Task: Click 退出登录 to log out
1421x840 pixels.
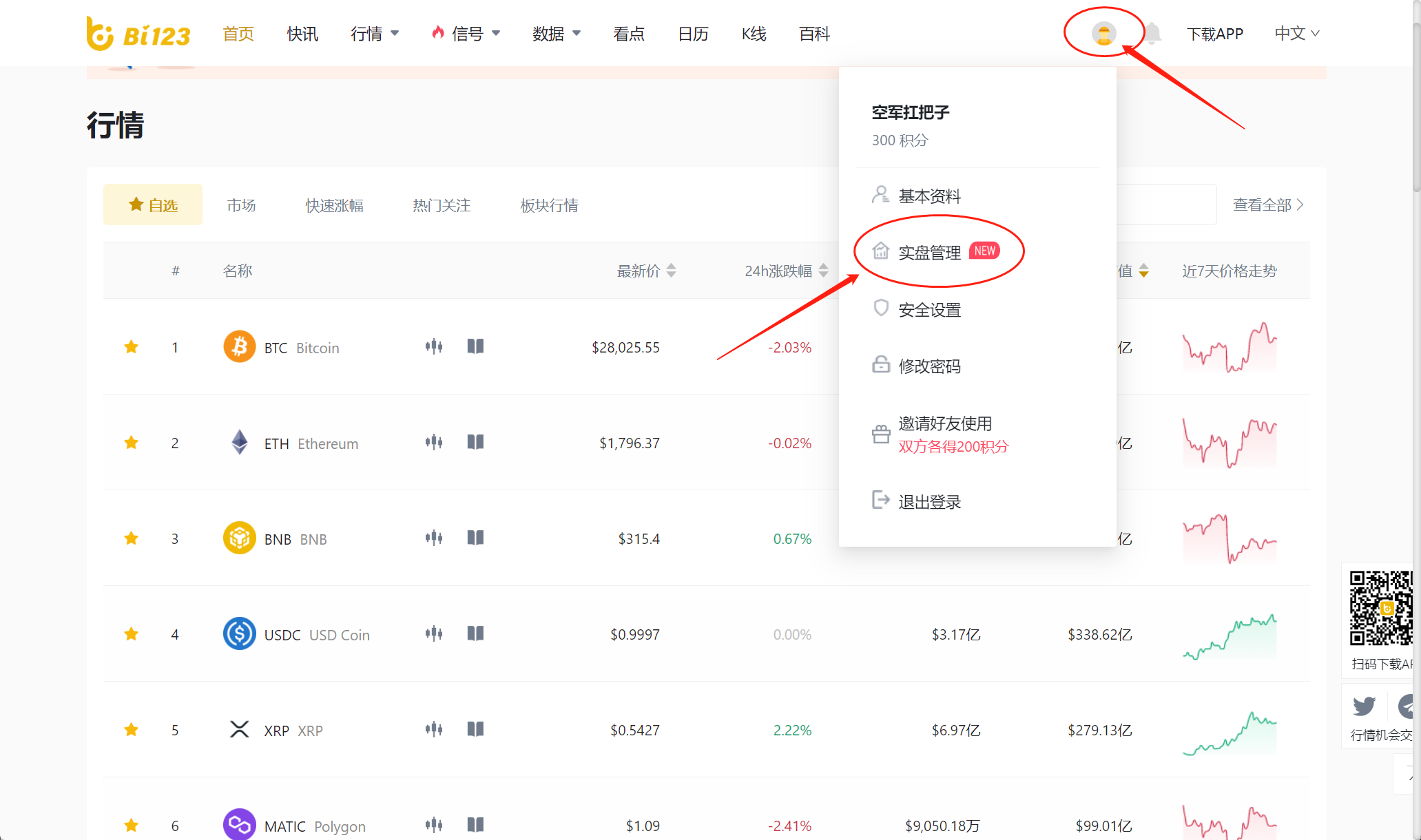Action: click(929, 502)
